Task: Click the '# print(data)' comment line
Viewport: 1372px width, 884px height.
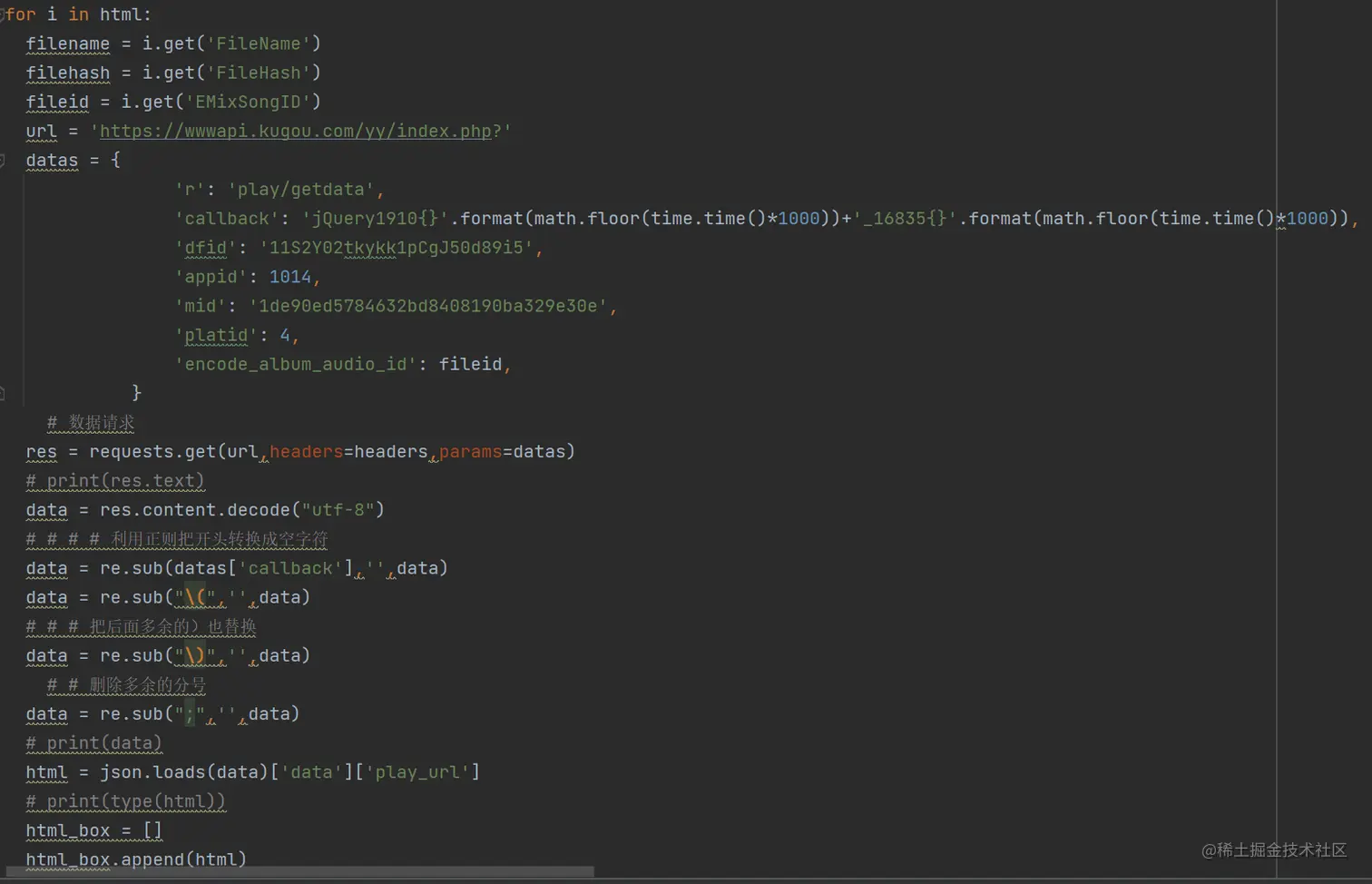Action: 93,743
